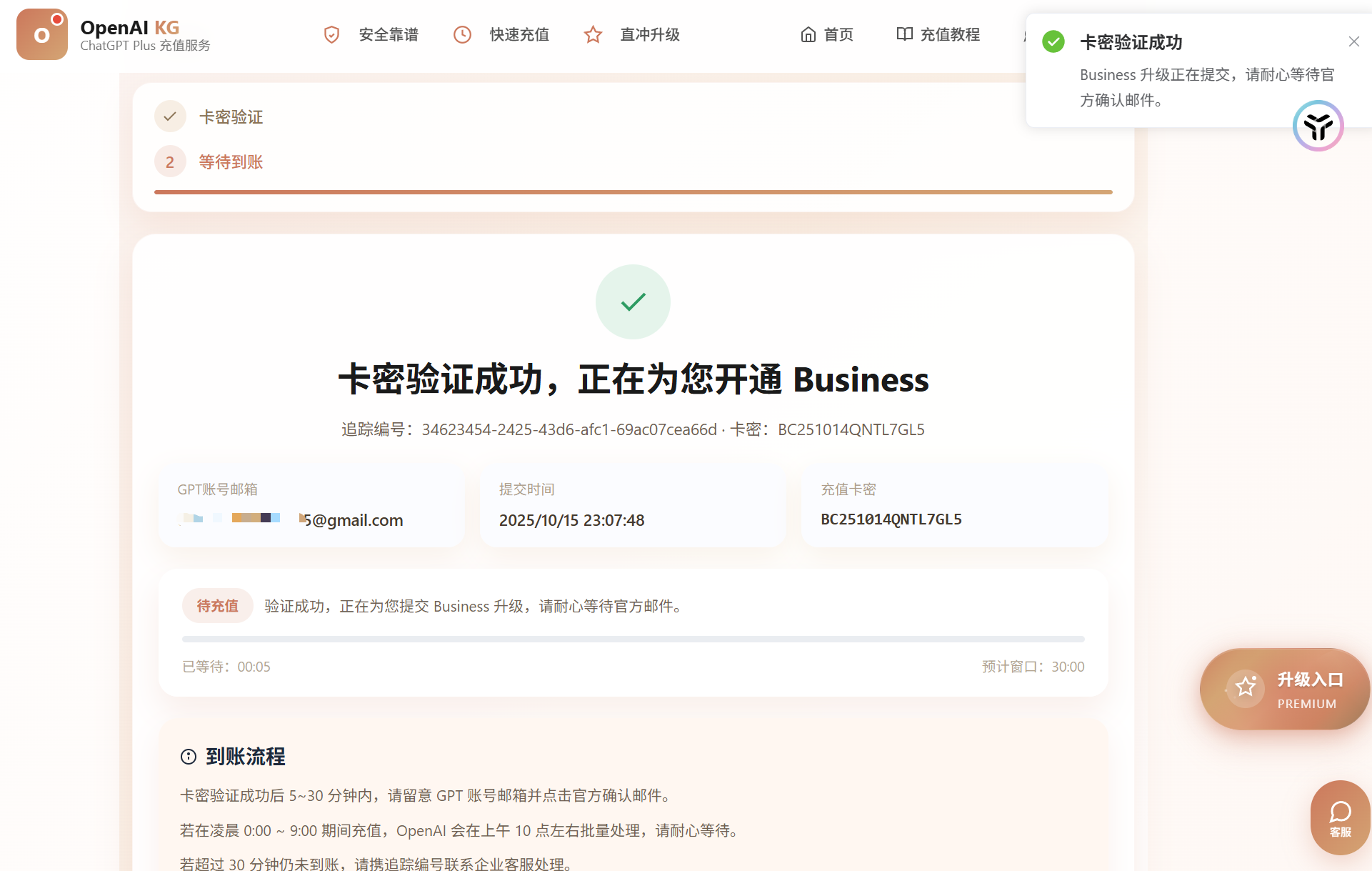The image size is (1372, 871).
Task: Click the clock icon beside 快速充值
Action: pos(462,34)
